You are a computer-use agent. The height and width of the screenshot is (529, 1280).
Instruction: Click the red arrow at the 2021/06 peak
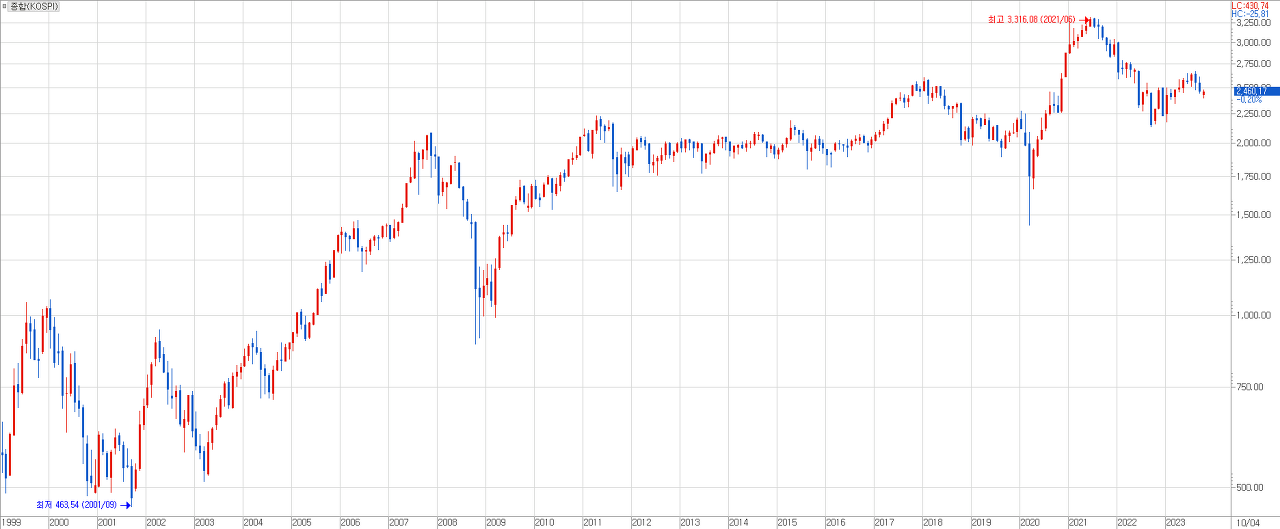1085,20
